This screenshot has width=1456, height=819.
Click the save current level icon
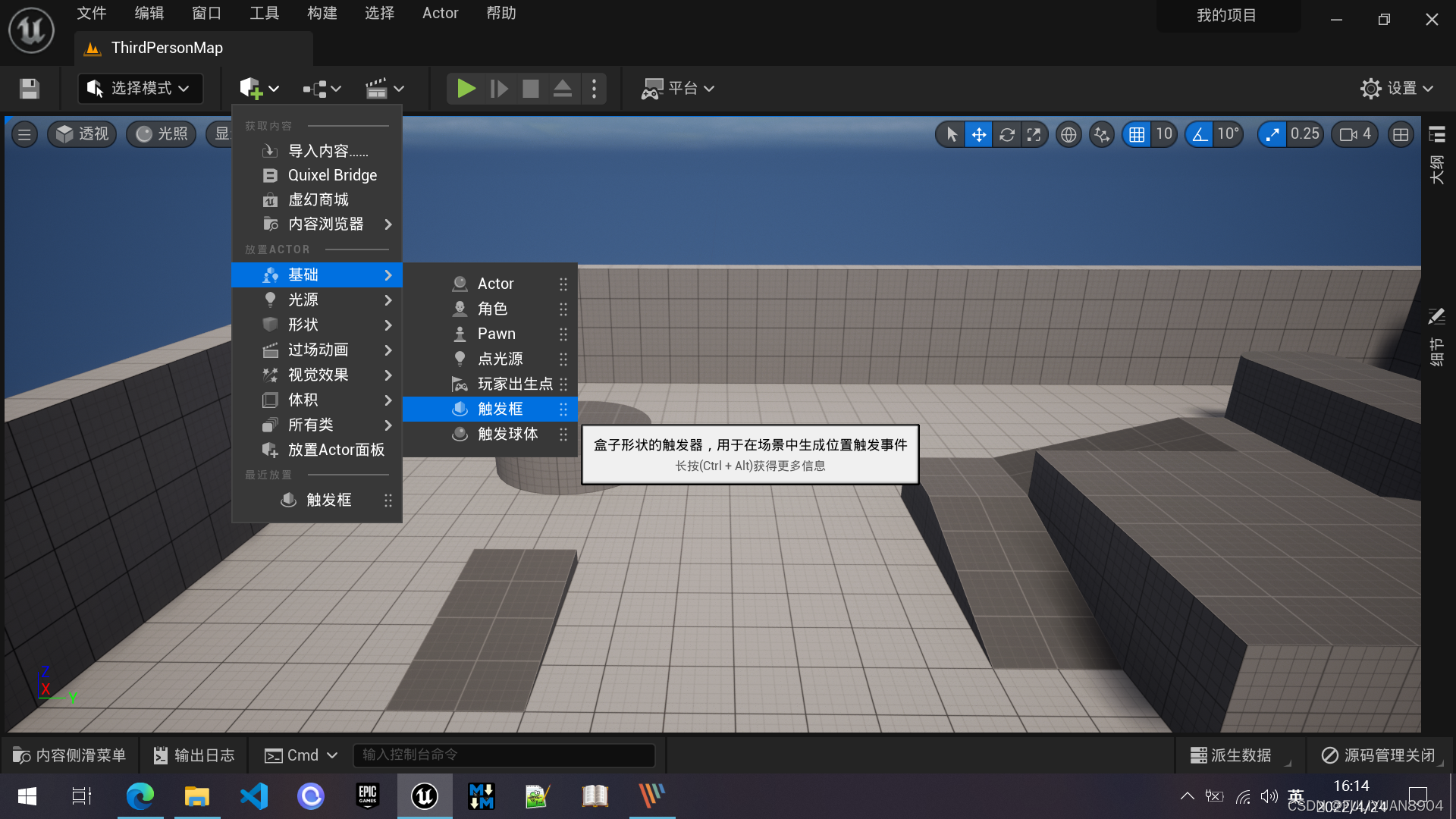(x=30, y=89)
